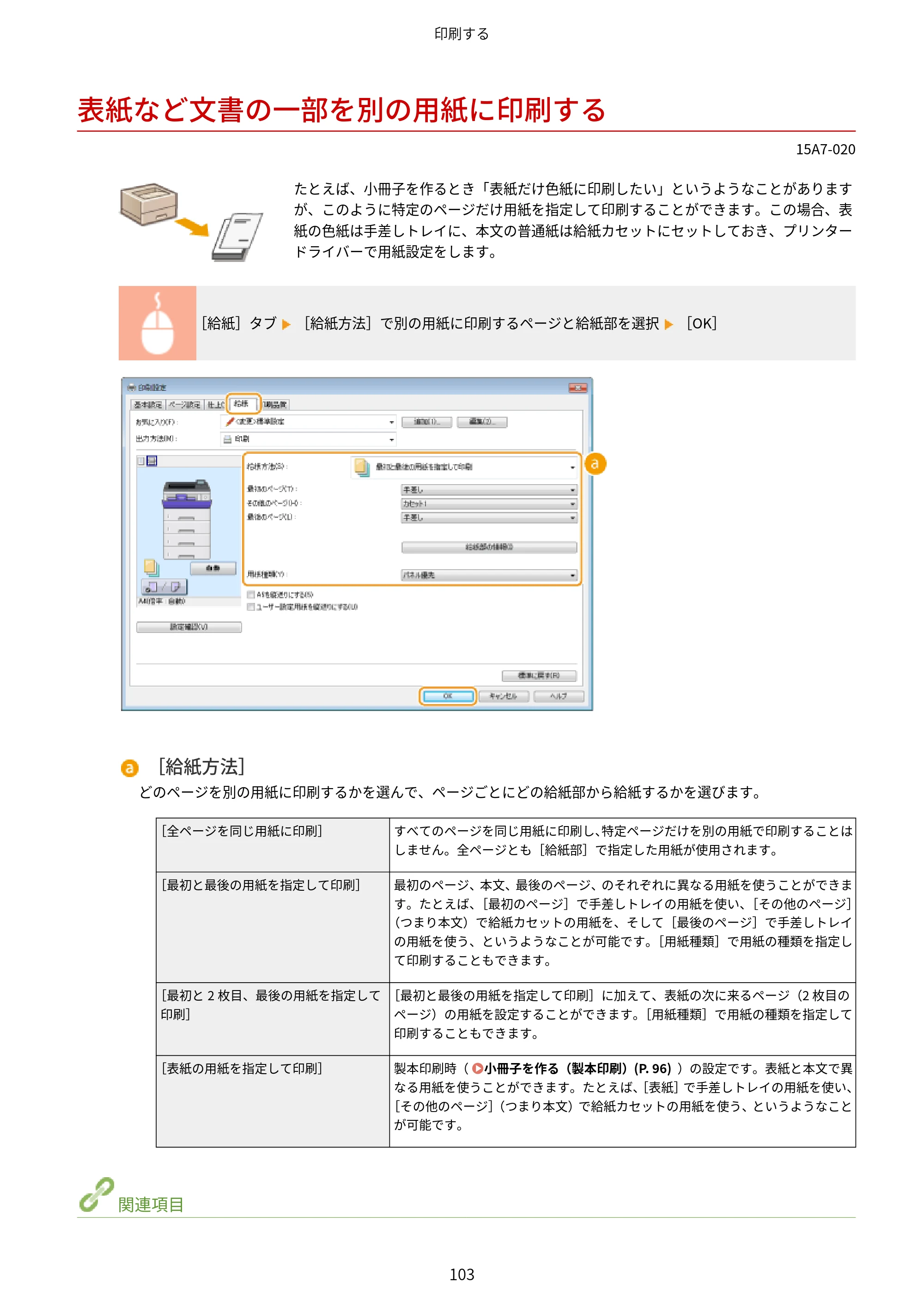Click the 編集 profile button
This screenshot has height=1307, width=924.
[482, 422]
